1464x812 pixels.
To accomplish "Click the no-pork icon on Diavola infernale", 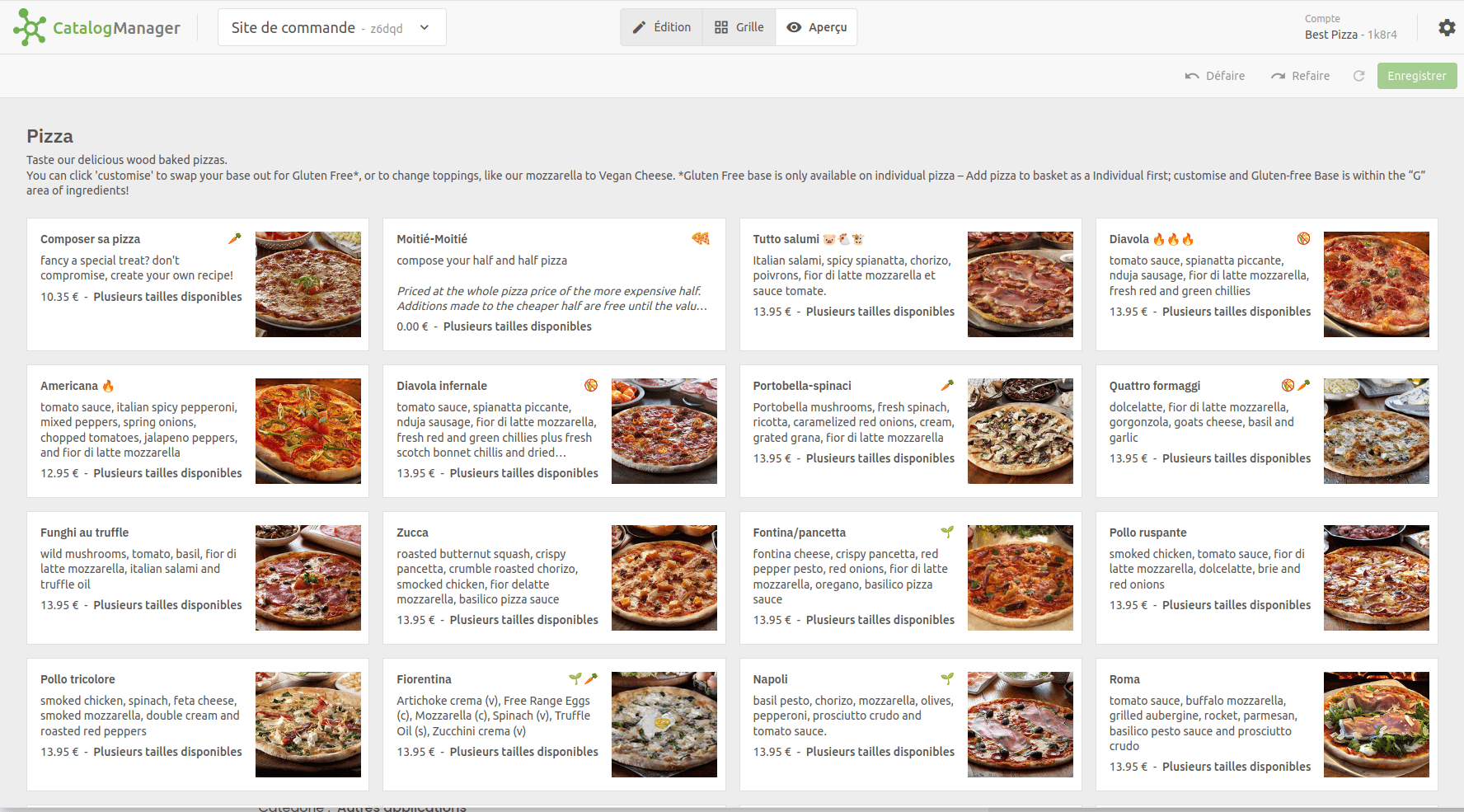I will (591, 385).
